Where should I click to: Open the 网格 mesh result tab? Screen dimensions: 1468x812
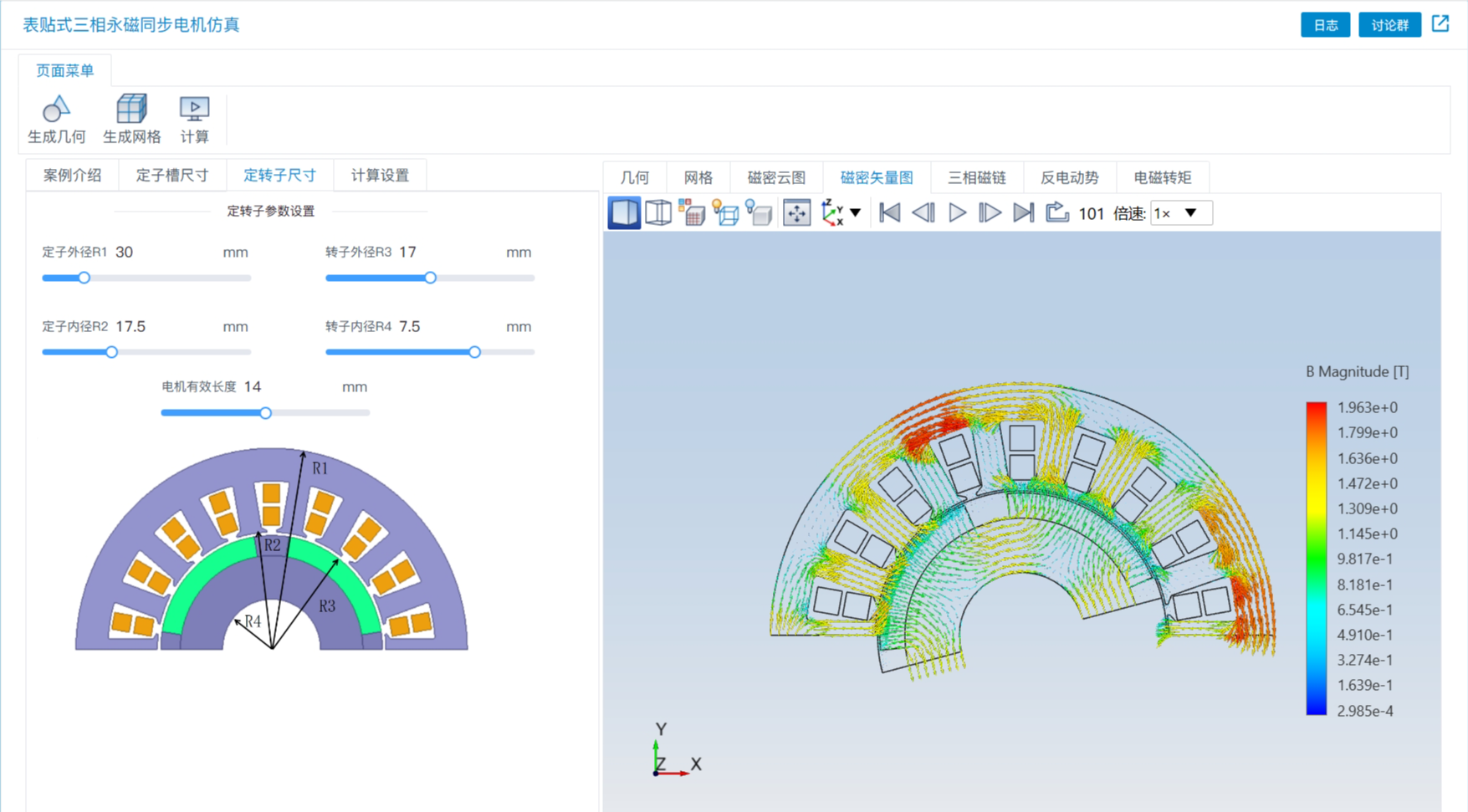click(698, 177)
